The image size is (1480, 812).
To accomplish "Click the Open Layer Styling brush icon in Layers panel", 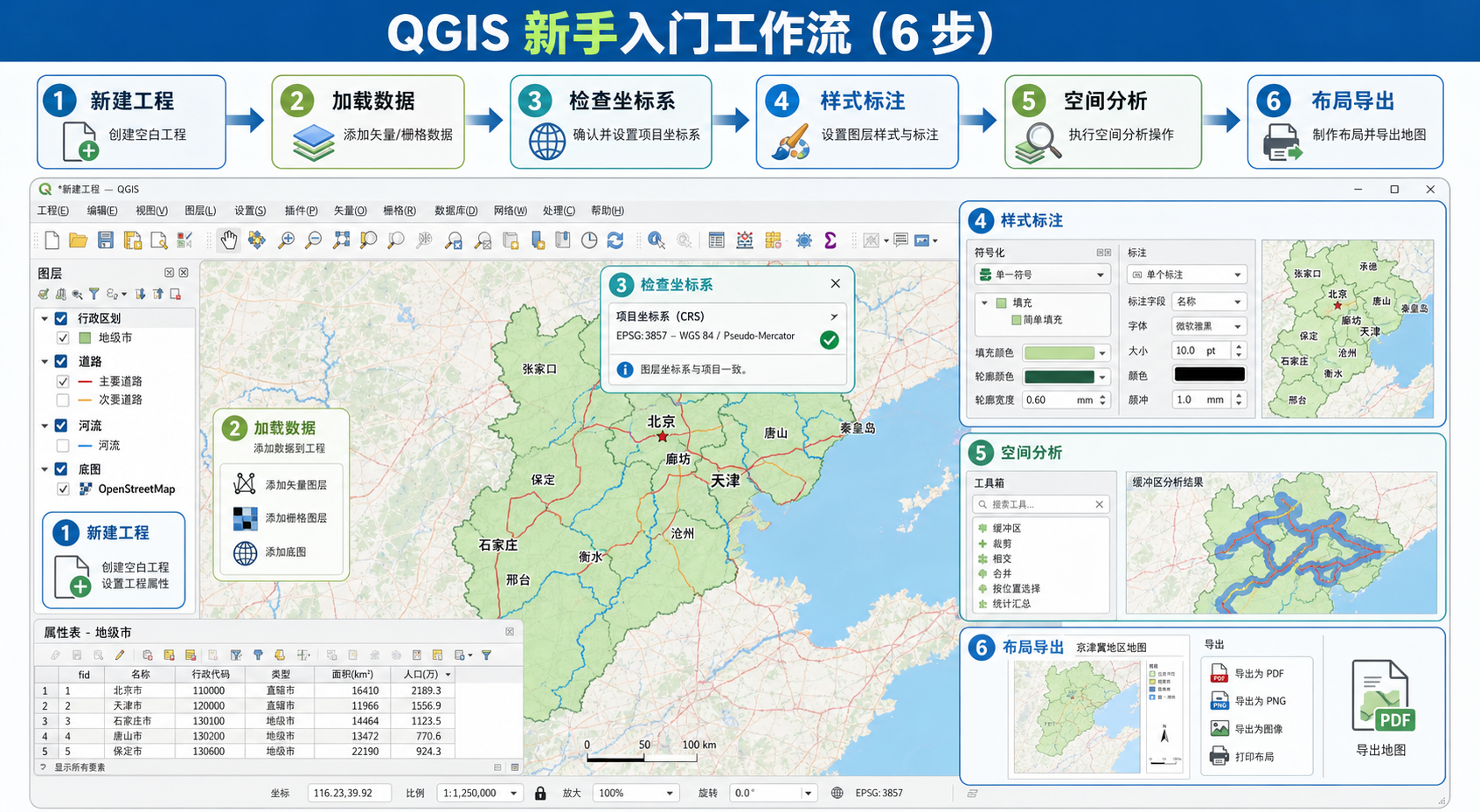I will coord(44,294).
